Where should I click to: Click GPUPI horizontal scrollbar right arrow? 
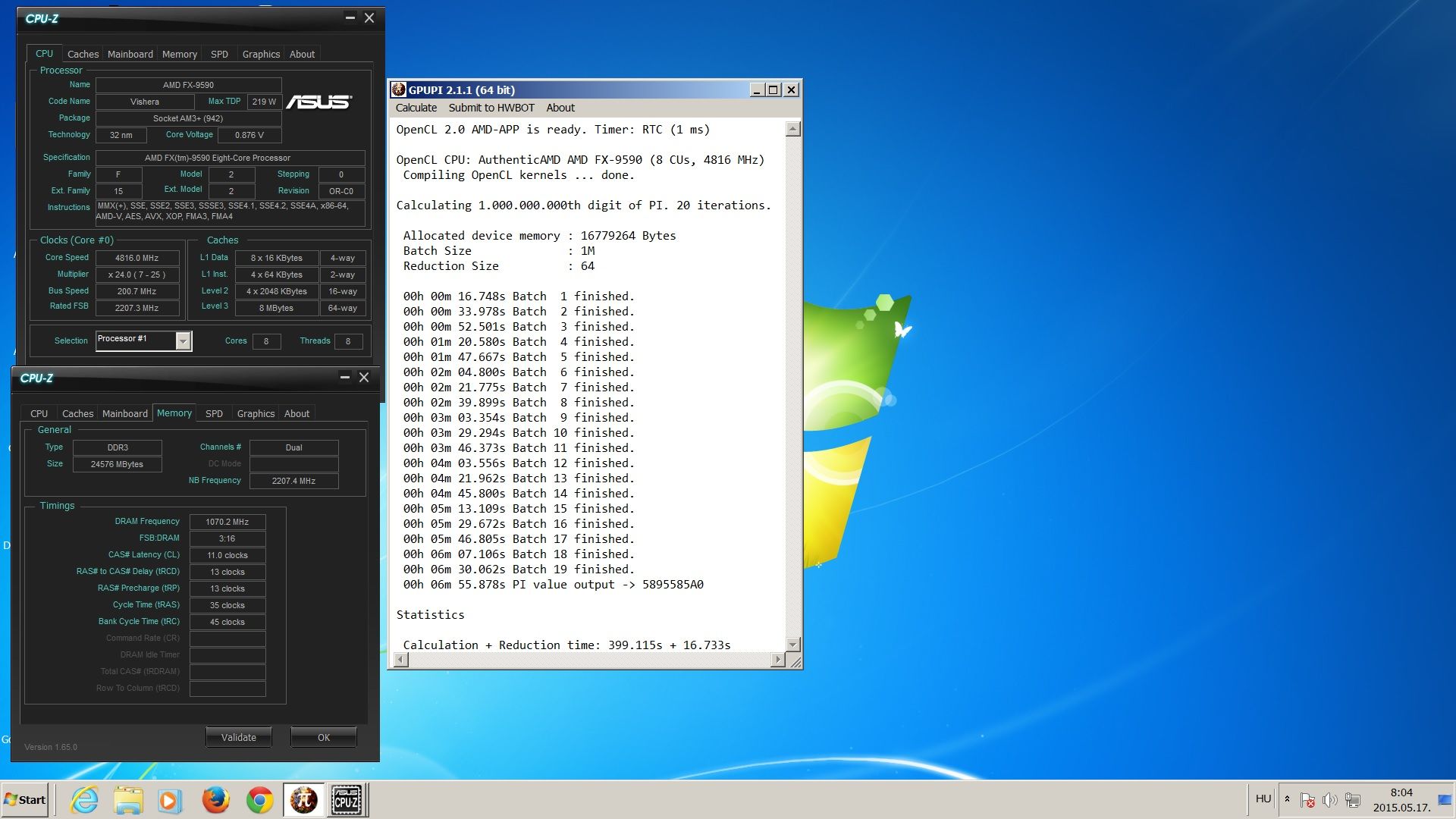777,660
